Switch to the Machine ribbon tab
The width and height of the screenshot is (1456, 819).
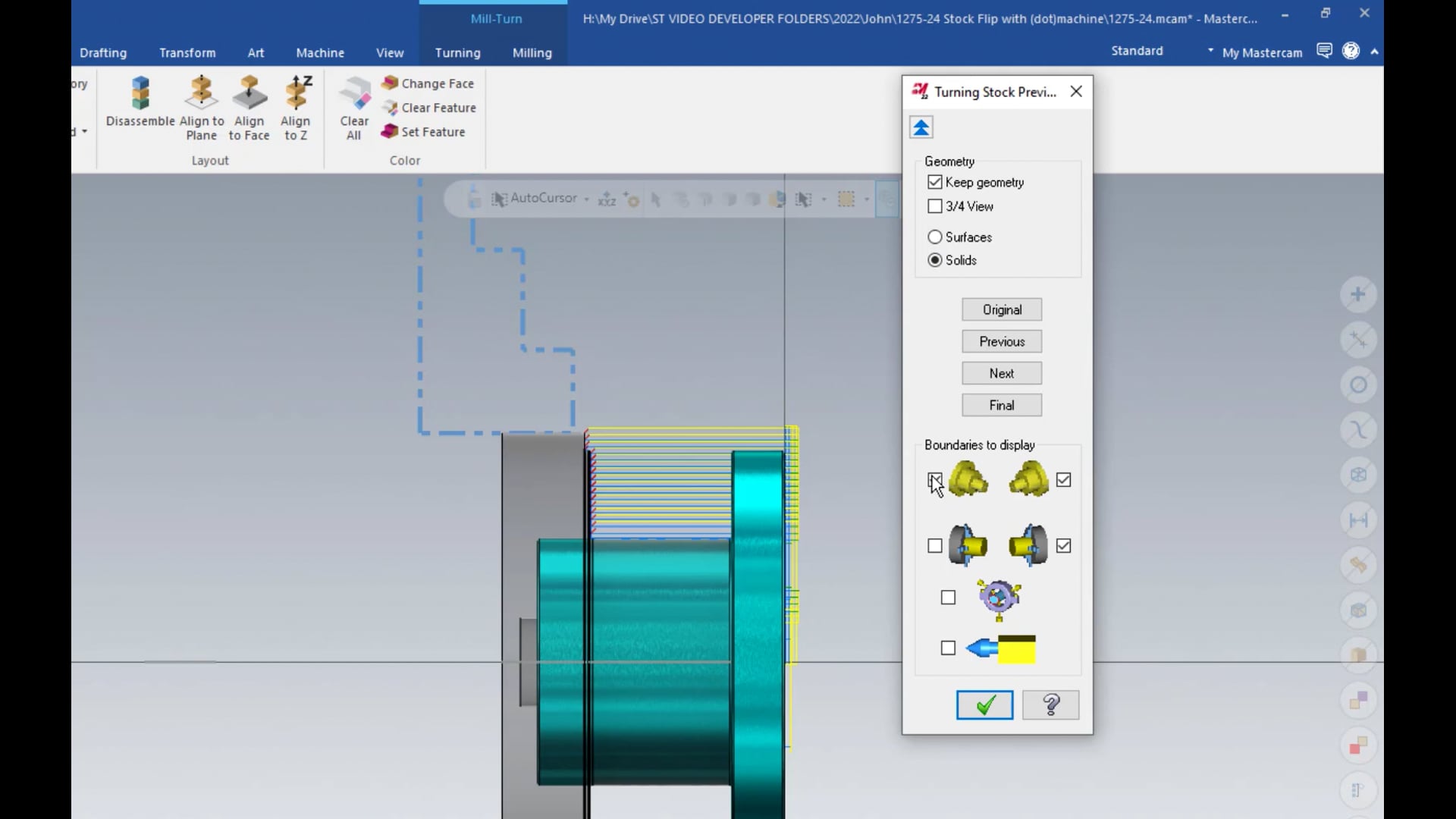click(320, 53)
